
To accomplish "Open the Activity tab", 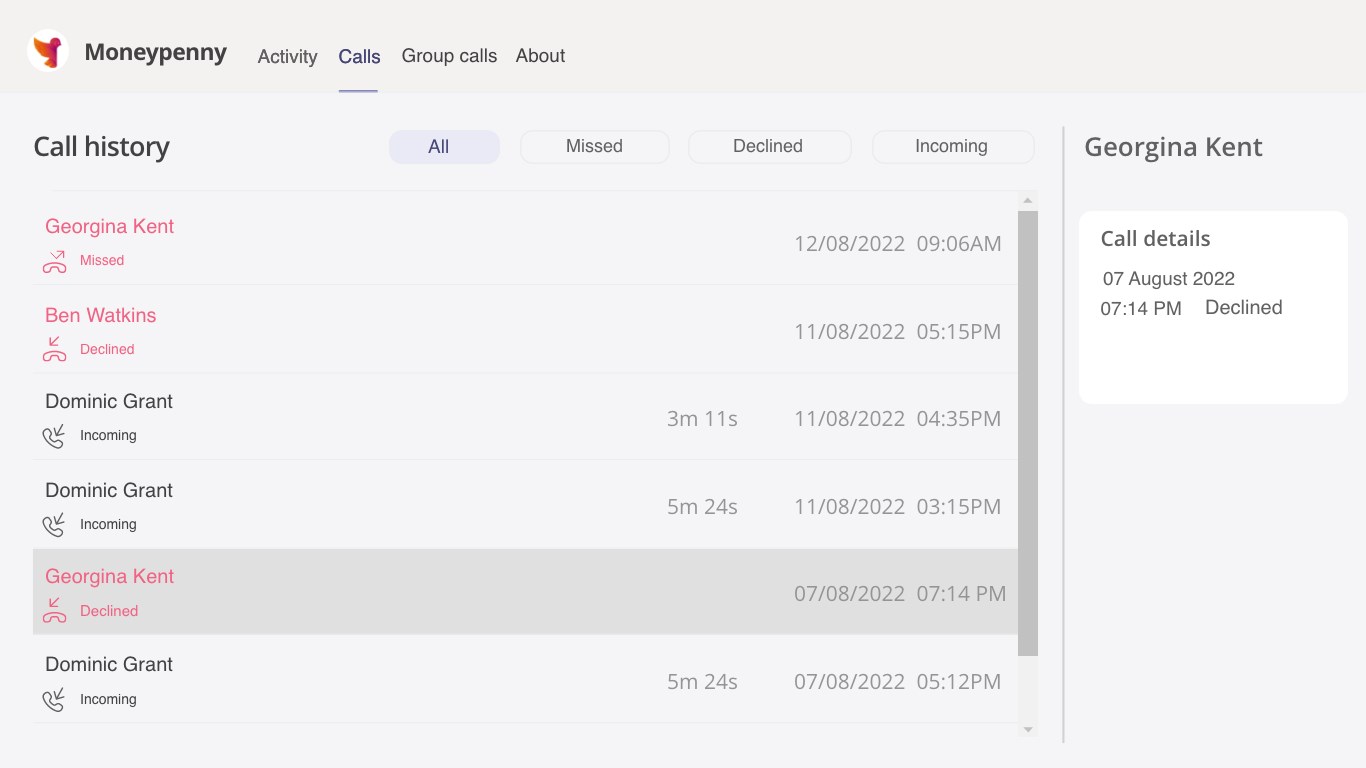I will tap(287, 57).
